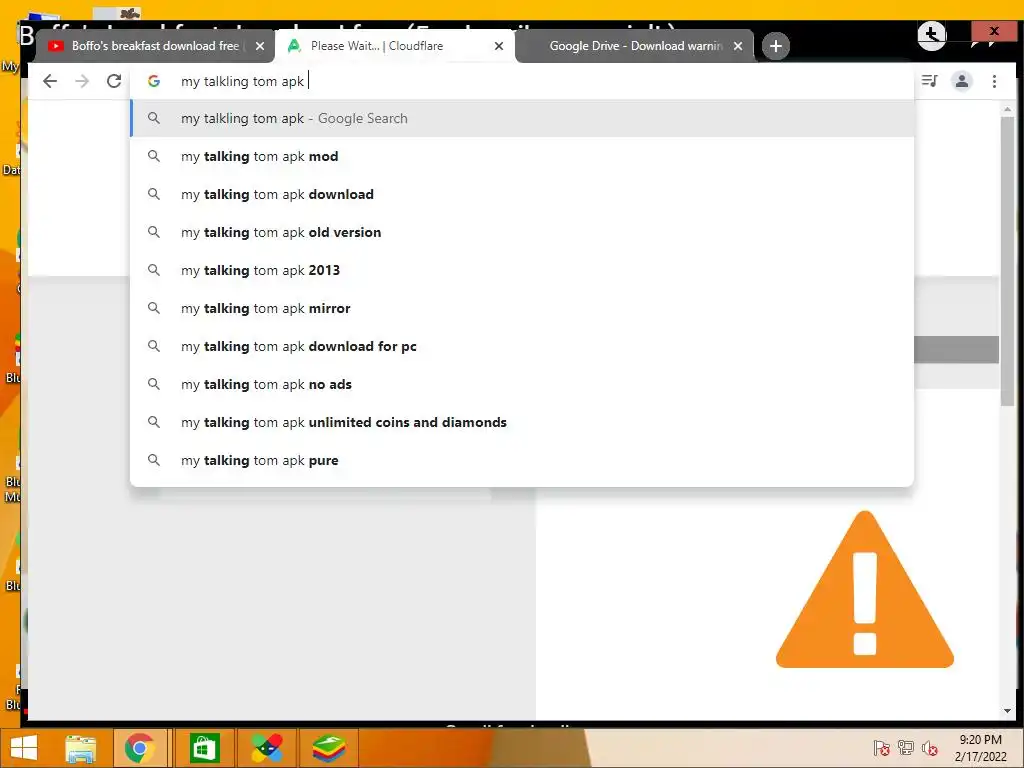Viewport: 1024px width, 768px height.
Task: Close the window with red X button
Action: click(994, 31)
